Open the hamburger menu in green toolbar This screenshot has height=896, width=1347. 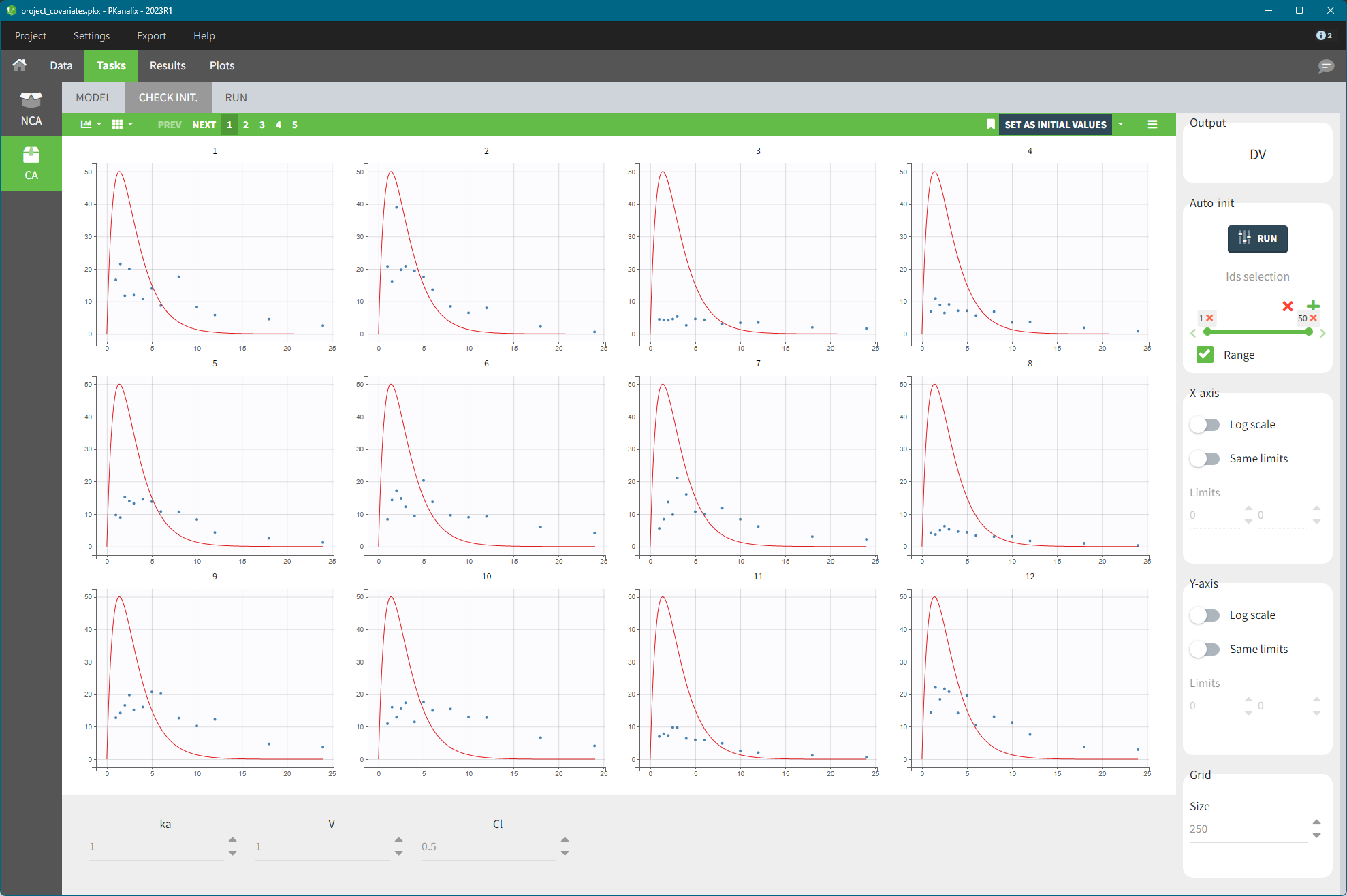pyautogui.click(x=1152, y=125)
